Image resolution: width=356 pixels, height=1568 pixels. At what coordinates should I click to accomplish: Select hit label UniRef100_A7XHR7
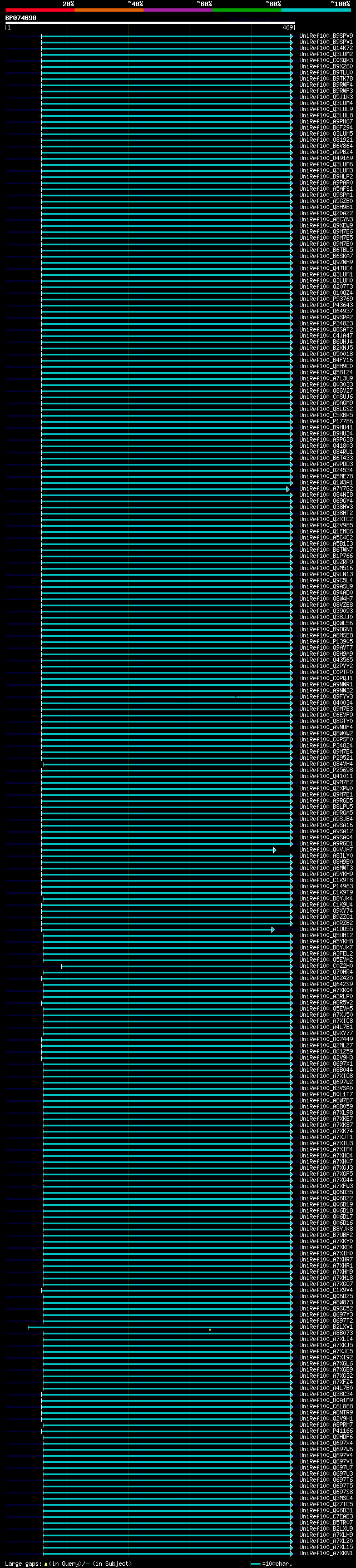[x=326, y=1259]
